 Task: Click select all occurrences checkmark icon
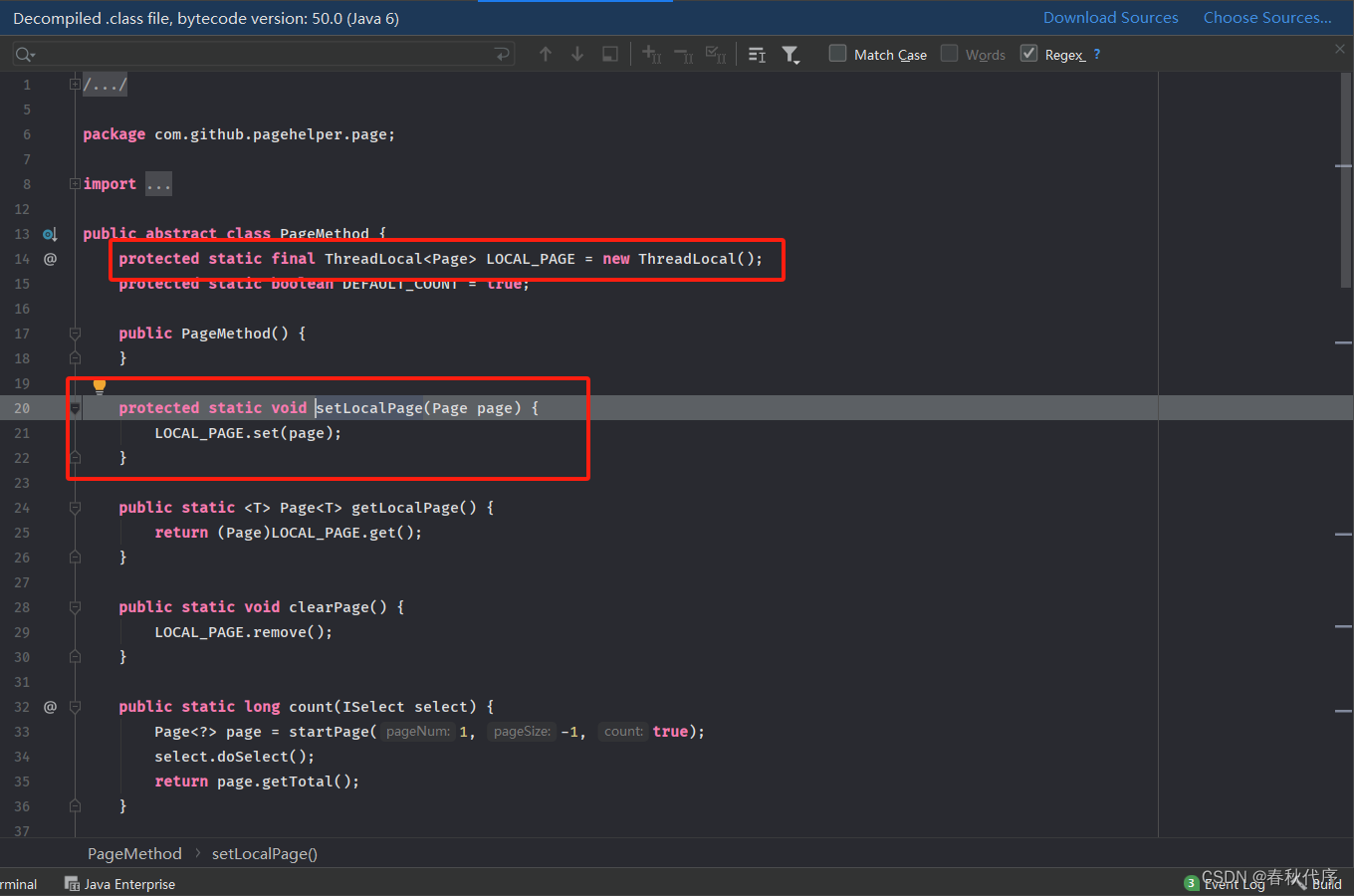(716, 54)
